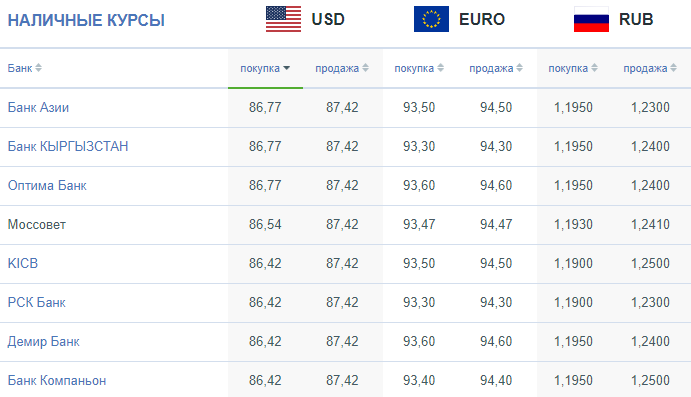This screenshot has height=397, width=691.
Task: Open the Банк Компаньон link
Action: point(57,380)
